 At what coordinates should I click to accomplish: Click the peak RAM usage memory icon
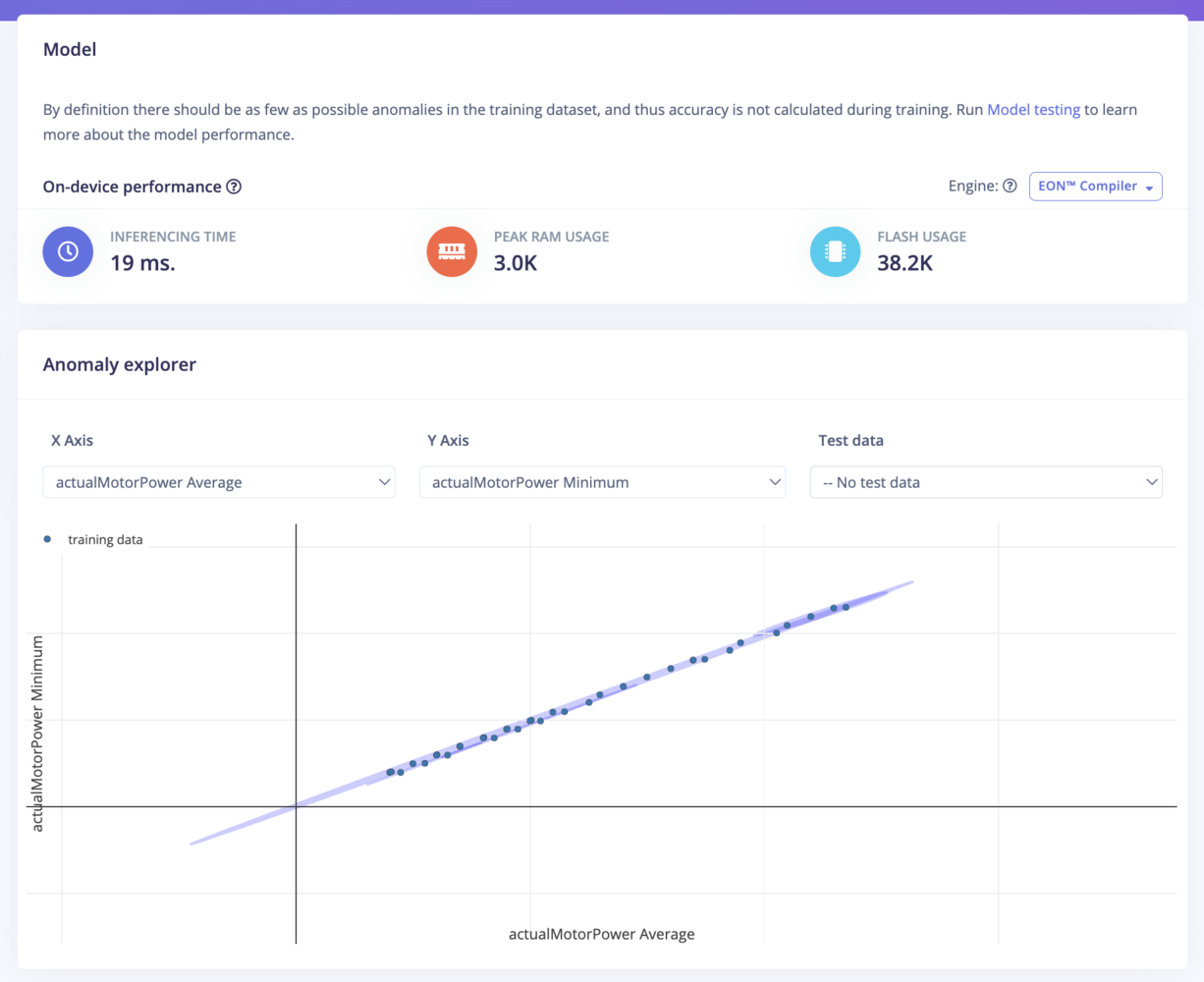452,251
